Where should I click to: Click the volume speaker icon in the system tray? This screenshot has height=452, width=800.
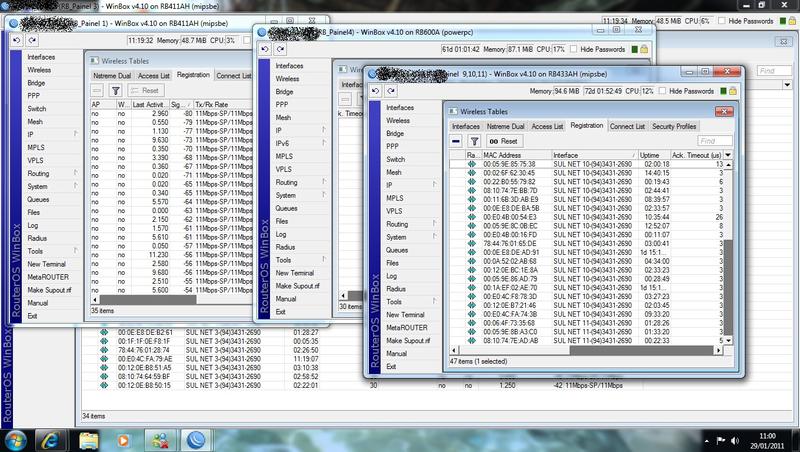click(x=735, y=441)
